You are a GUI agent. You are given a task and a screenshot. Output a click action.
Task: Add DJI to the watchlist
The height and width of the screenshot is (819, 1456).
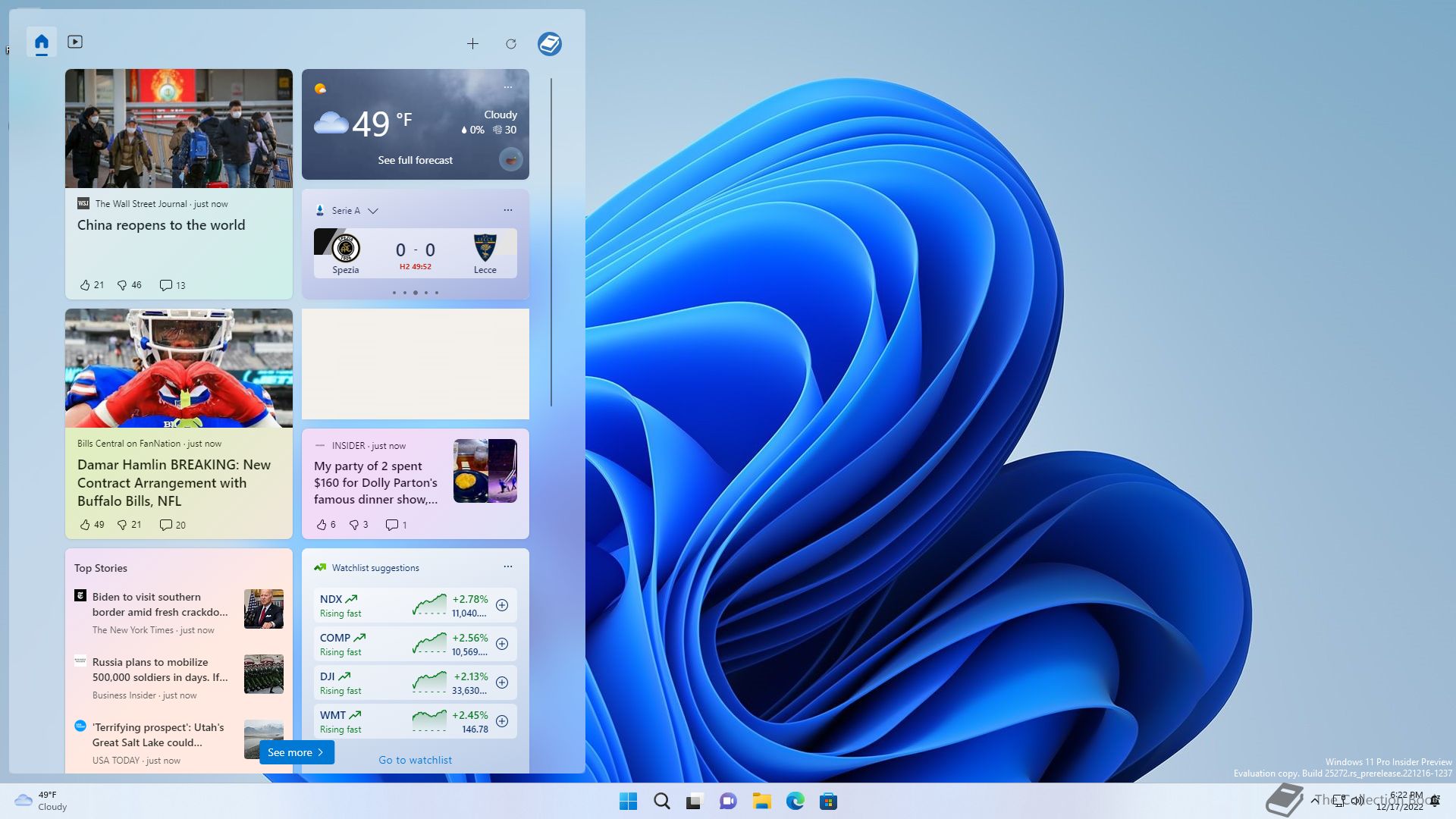502,682
